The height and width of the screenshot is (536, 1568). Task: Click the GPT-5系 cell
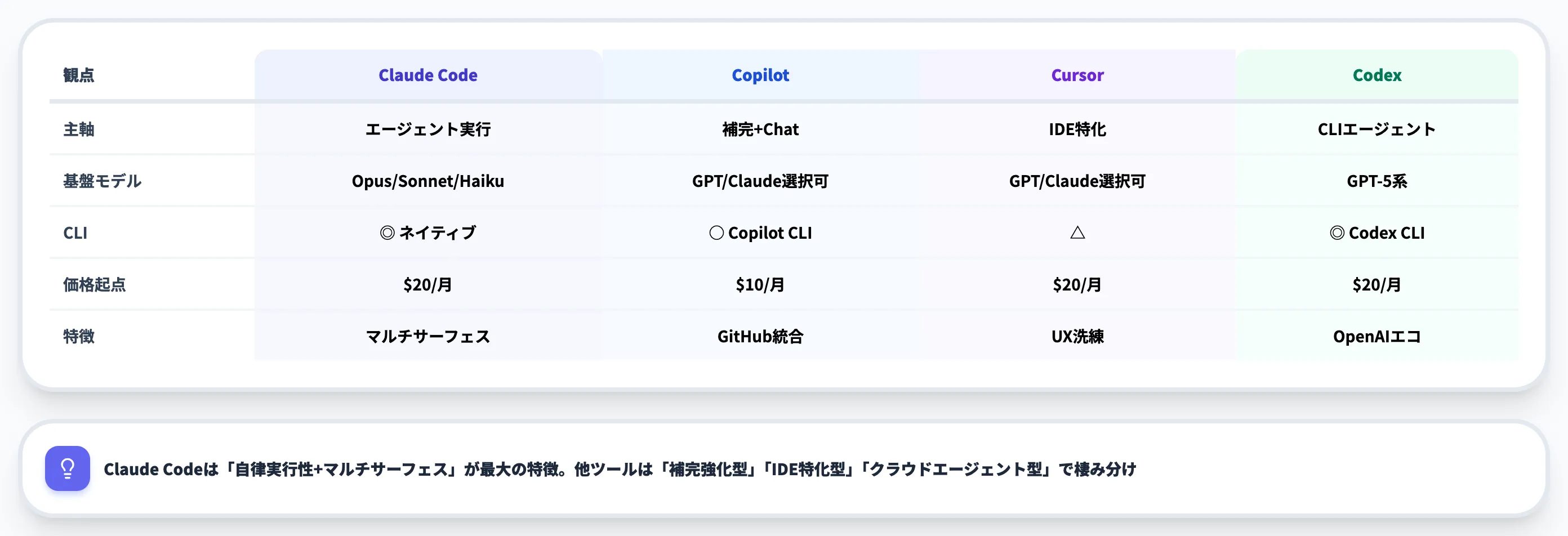(1377, 181)
